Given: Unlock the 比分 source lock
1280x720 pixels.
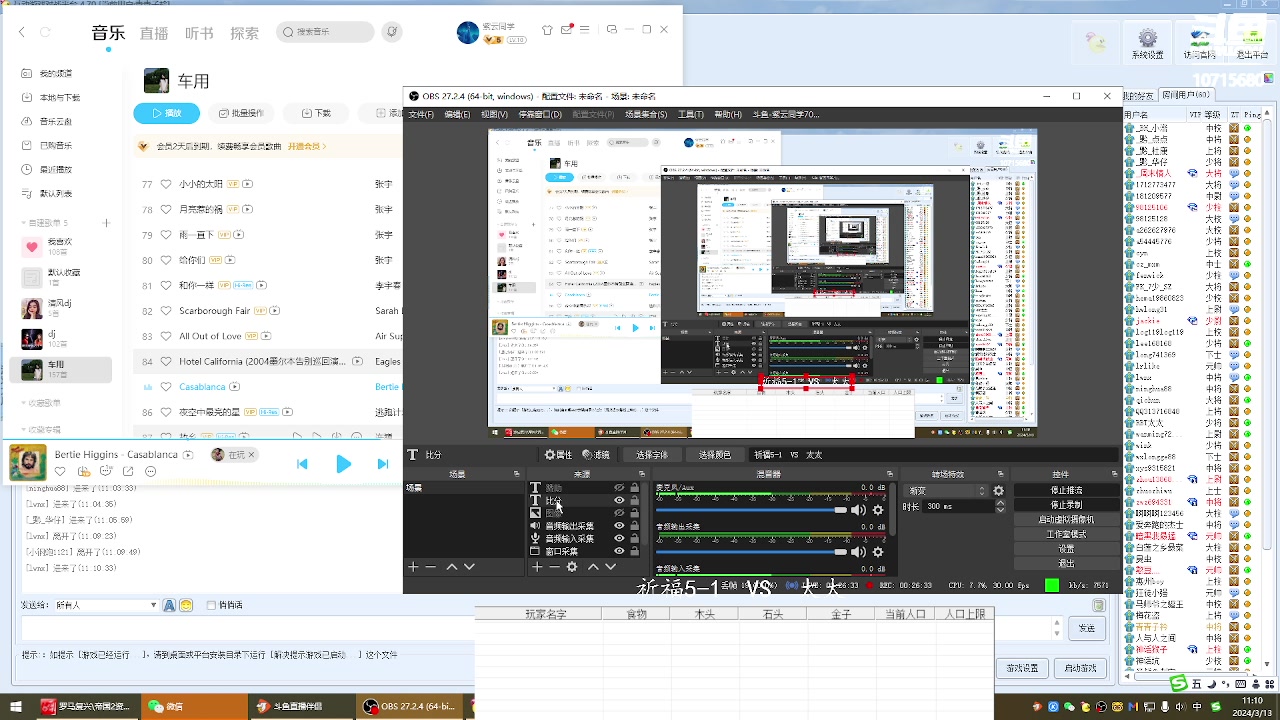Looking at the screenshot, I should point(634,500).
